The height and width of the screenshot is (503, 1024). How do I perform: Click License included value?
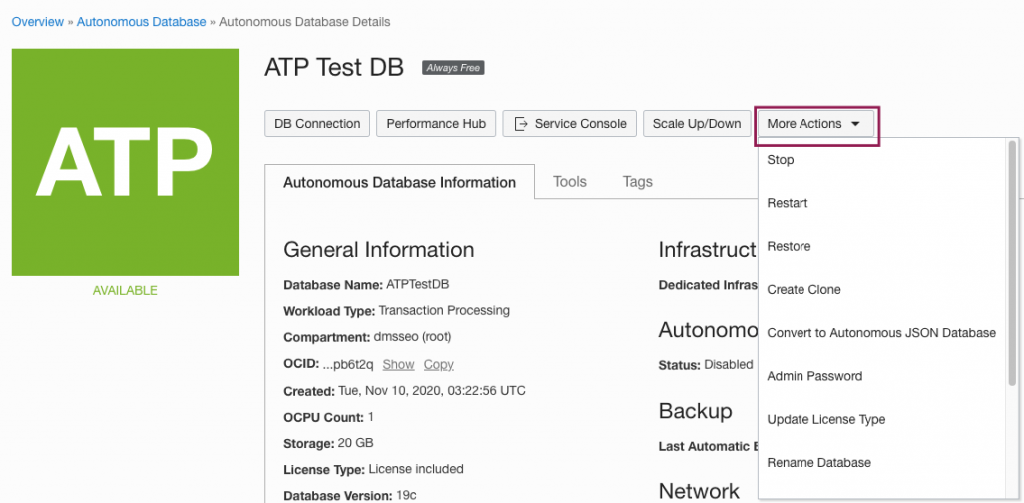pos(416,469)
